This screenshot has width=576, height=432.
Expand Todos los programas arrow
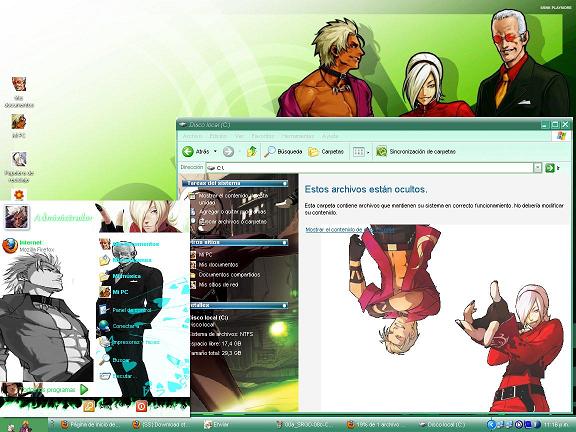click(x=84, y=389)
